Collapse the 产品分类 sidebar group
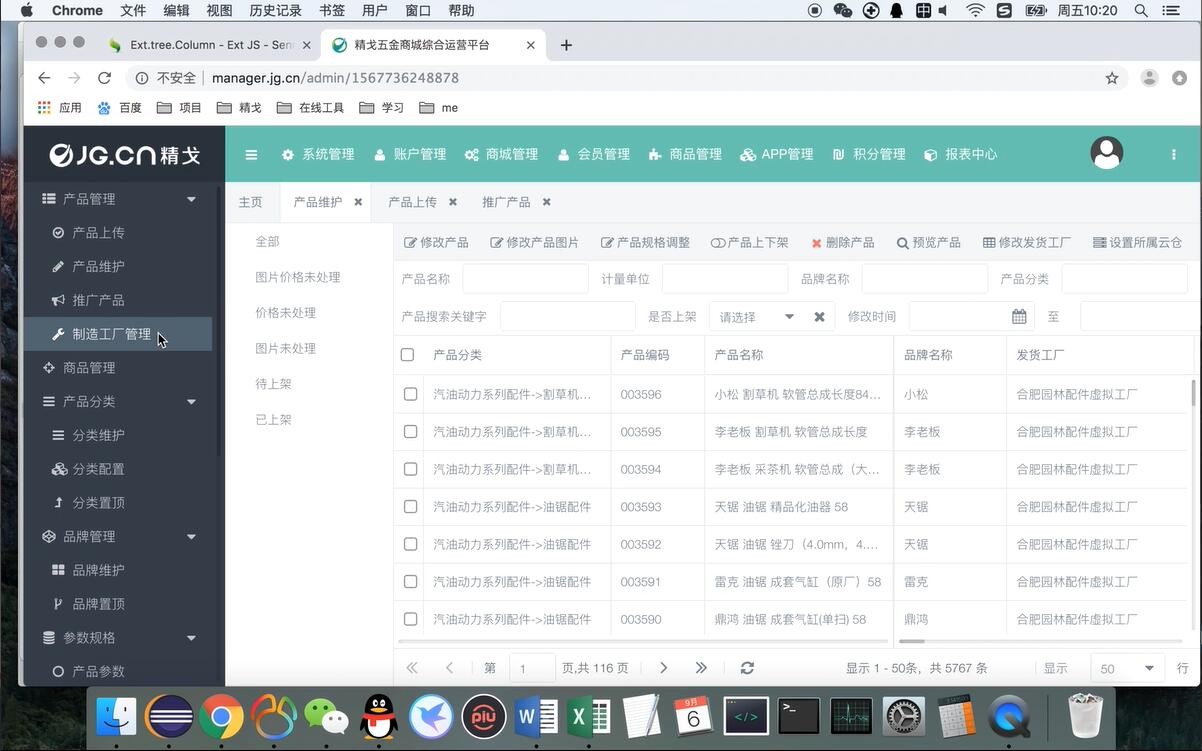The height and width of the screenshot is (751, 1202). (x=191, y=401)
